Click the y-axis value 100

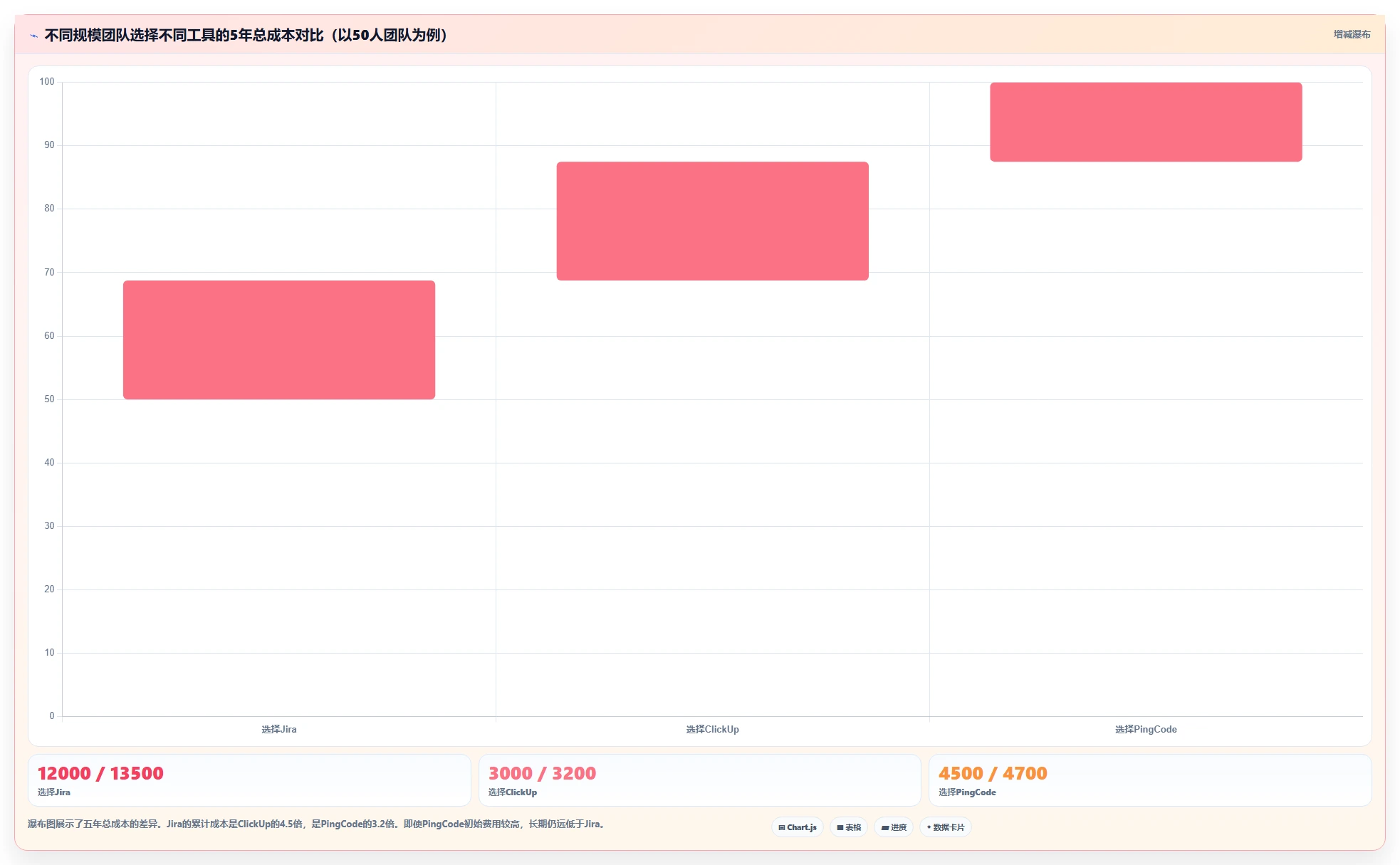[47, 81]
